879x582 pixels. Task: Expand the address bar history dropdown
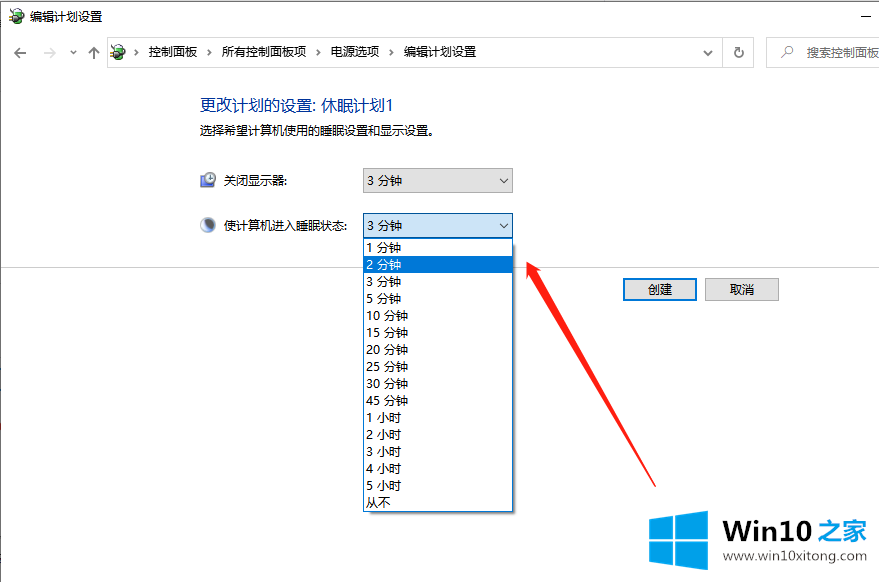pos(707,53)
